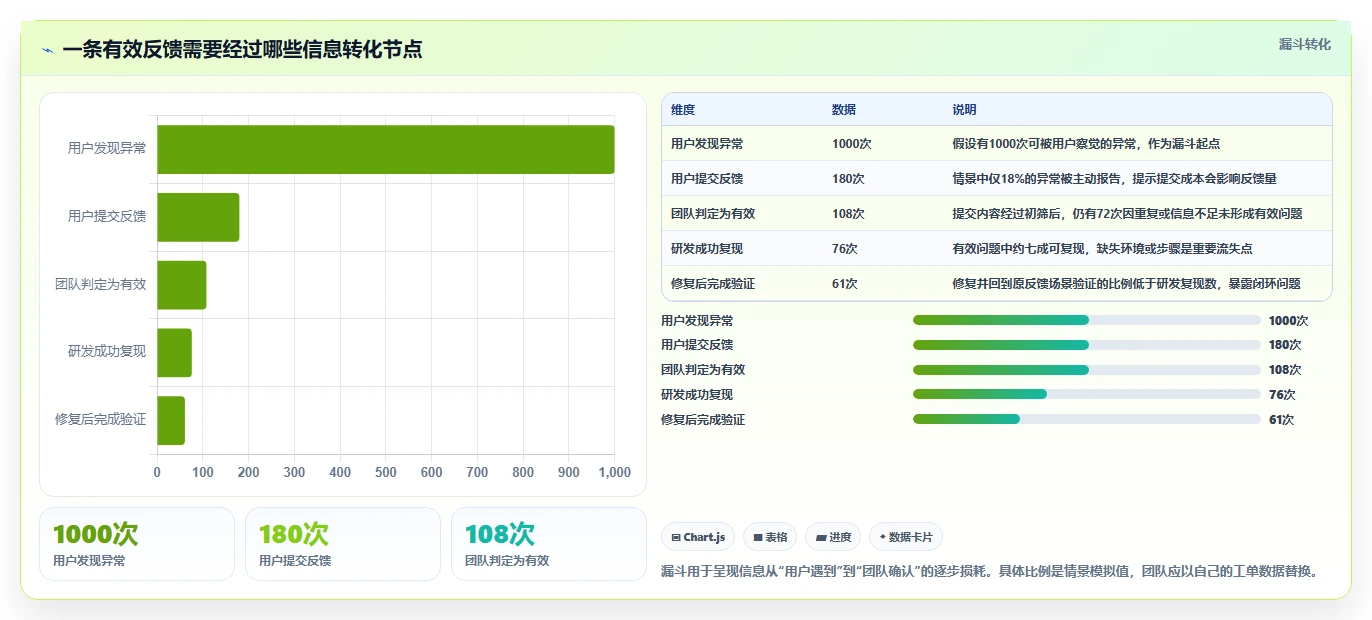Click table cell 用户提交反馈

[707, 179]
